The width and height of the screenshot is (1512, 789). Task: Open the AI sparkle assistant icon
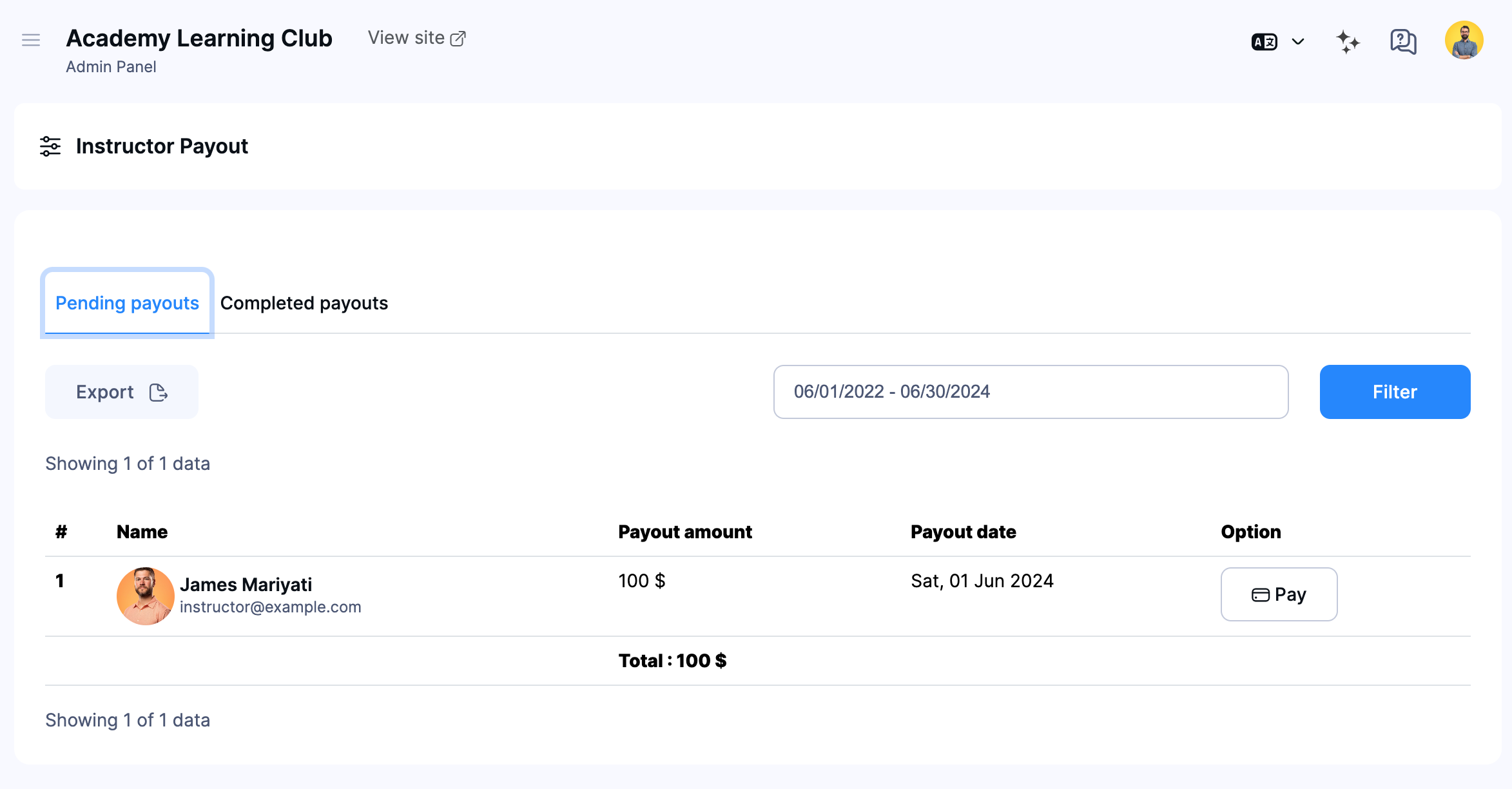coord(1348,42)
